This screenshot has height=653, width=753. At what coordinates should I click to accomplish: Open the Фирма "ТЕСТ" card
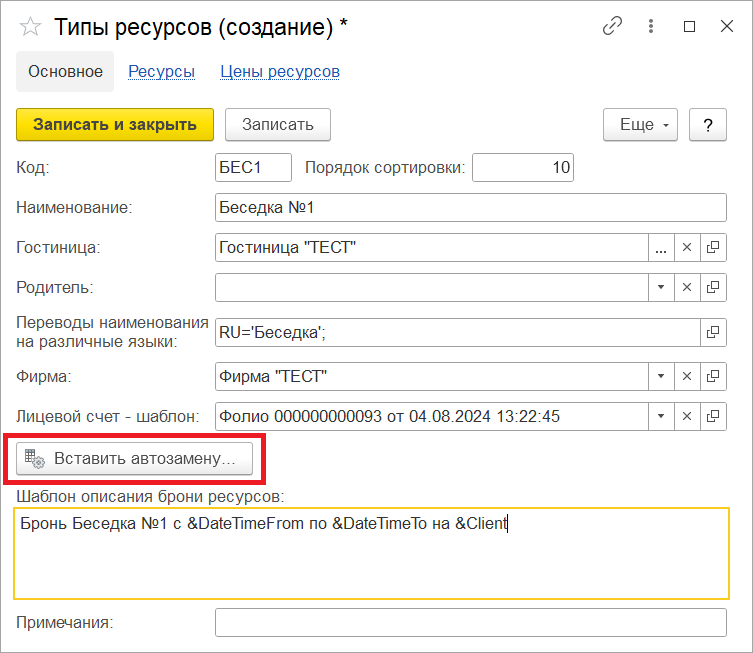713,376
